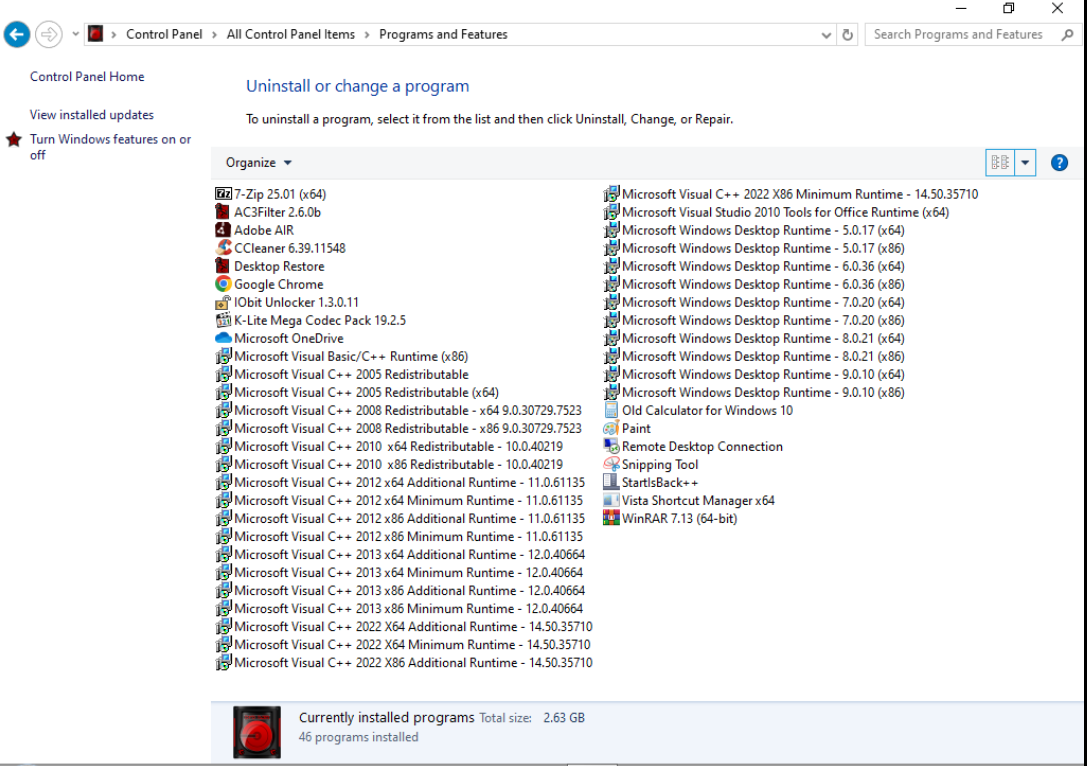Select Visual C++ 2010 x86 Redistributable - 10.0.40219
The width and height of the screenshot is (1087, 766).
coord(399,464)
